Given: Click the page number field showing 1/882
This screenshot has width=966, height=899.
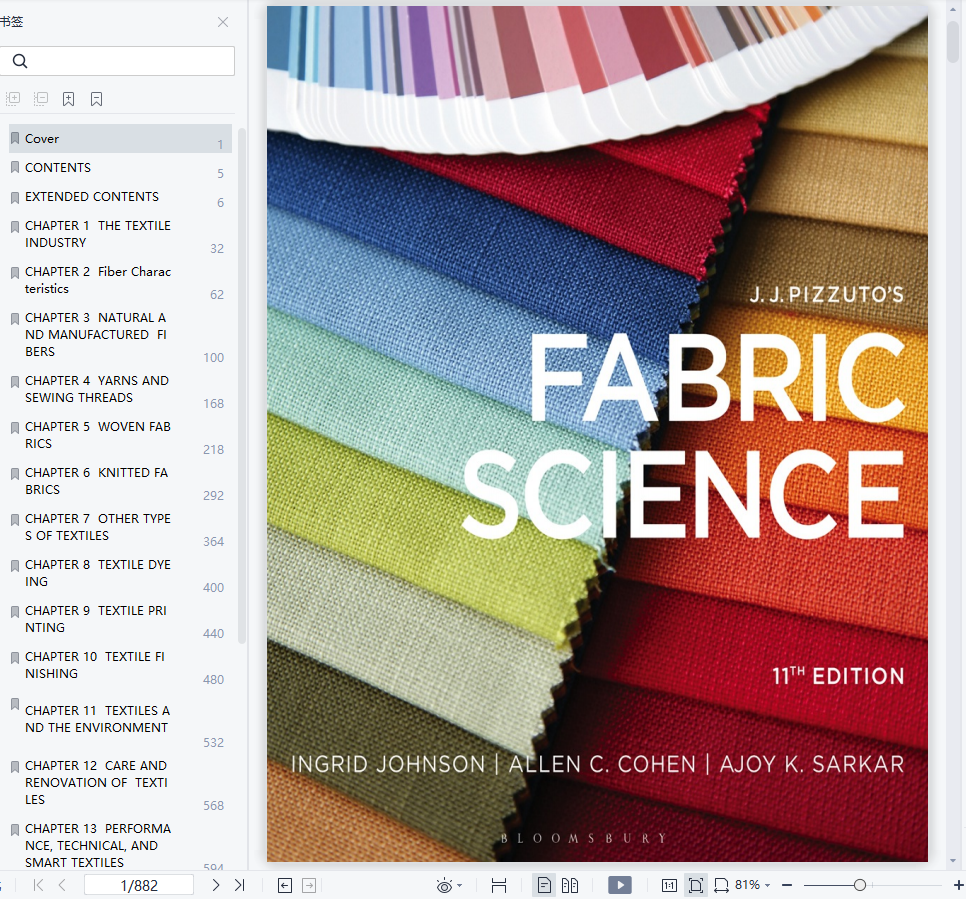Looking at the screenshot, I should click(x=139, y=885).
